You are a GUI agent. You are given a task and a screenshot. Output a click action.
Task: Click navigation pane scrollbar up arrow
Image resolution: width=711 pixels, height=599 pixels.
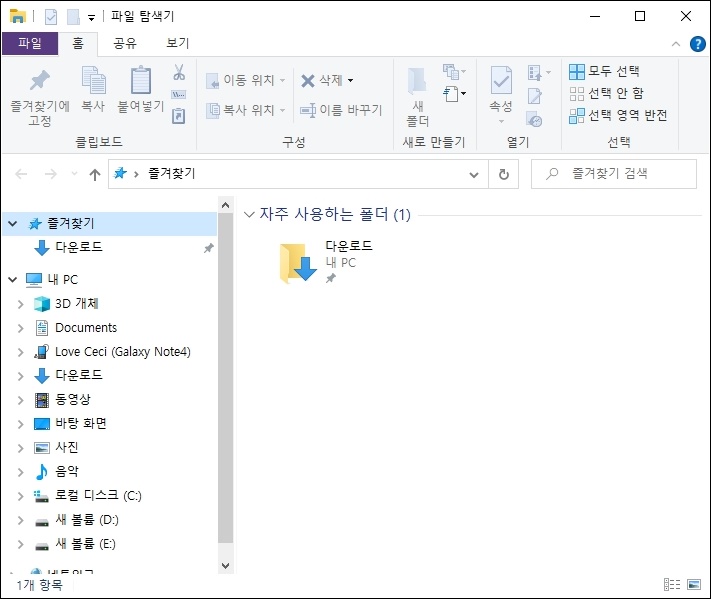225,205
